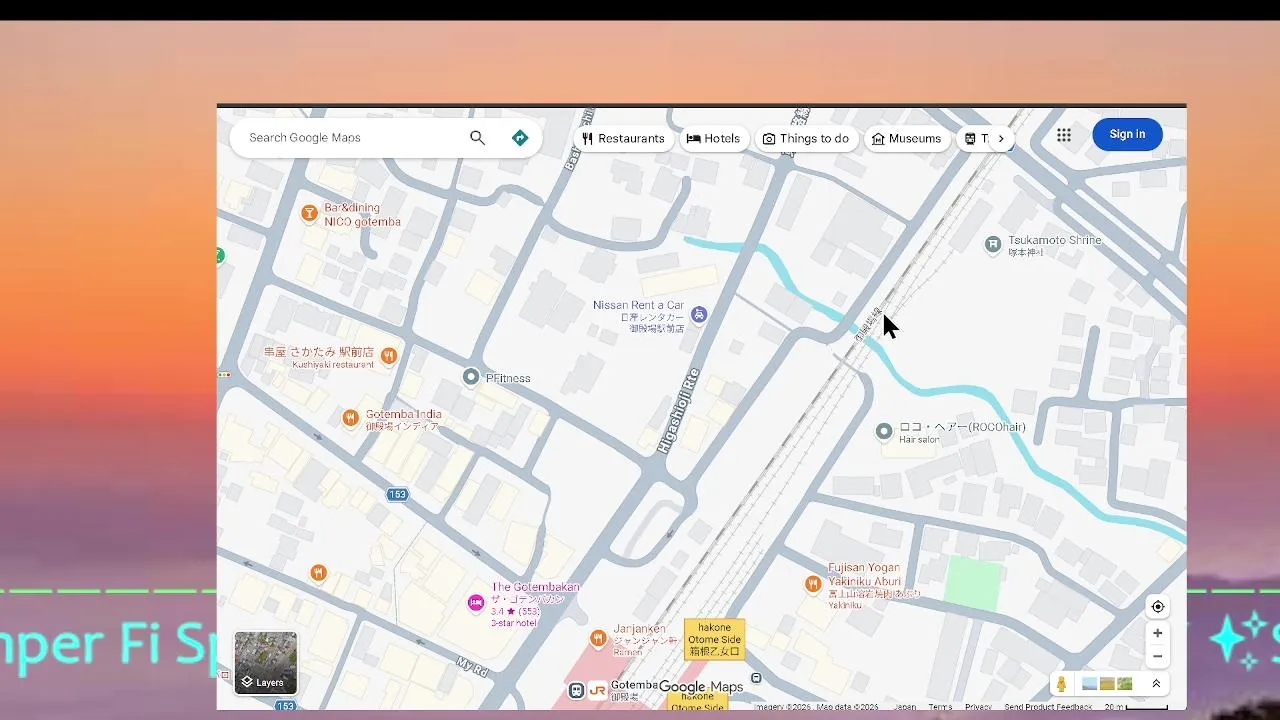Select the Museums category chip
Viewport: 1280px width, 720px height.
(907, 139)
